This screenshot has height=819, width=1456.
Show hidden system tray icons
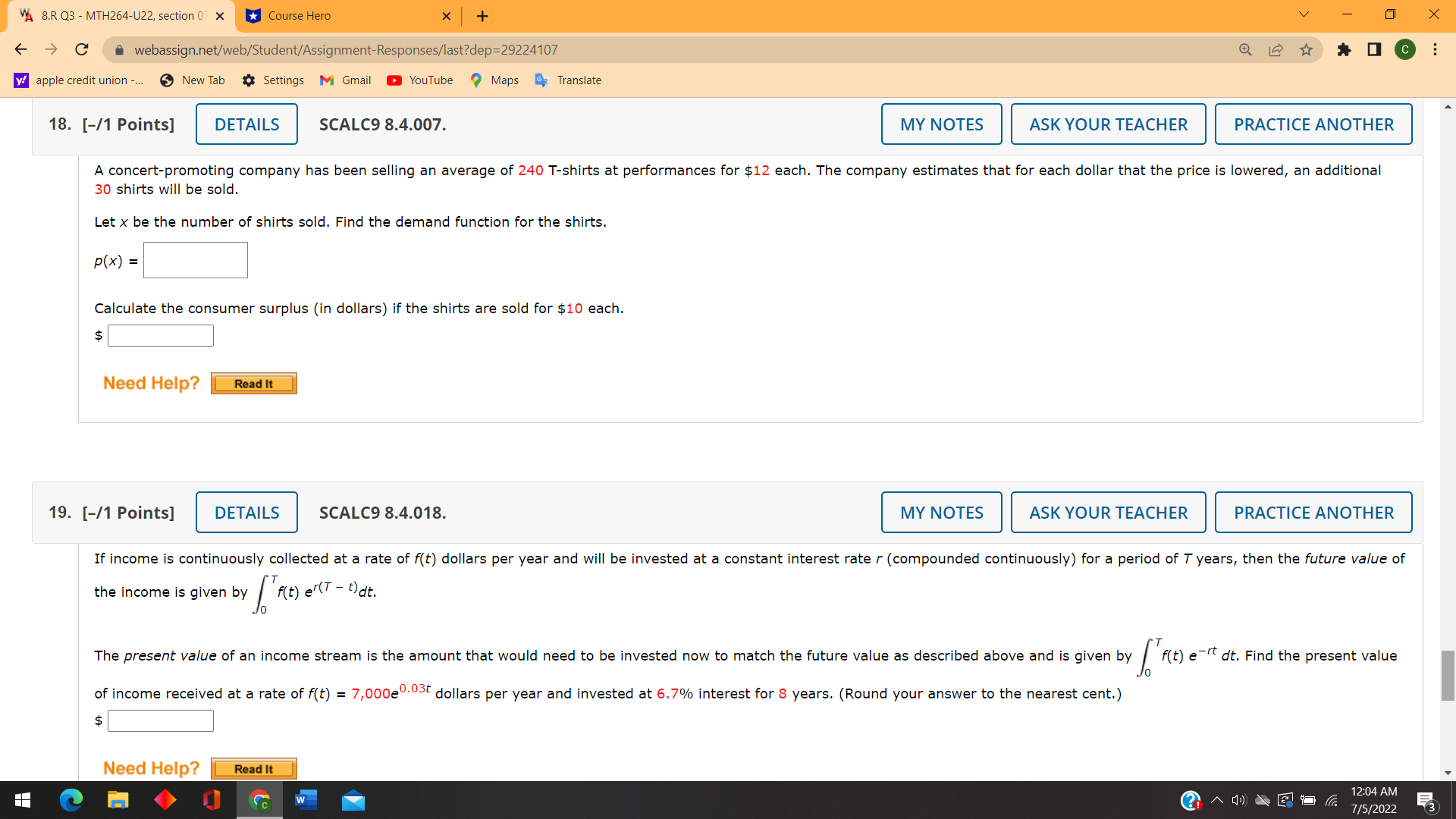point(1216,800)
